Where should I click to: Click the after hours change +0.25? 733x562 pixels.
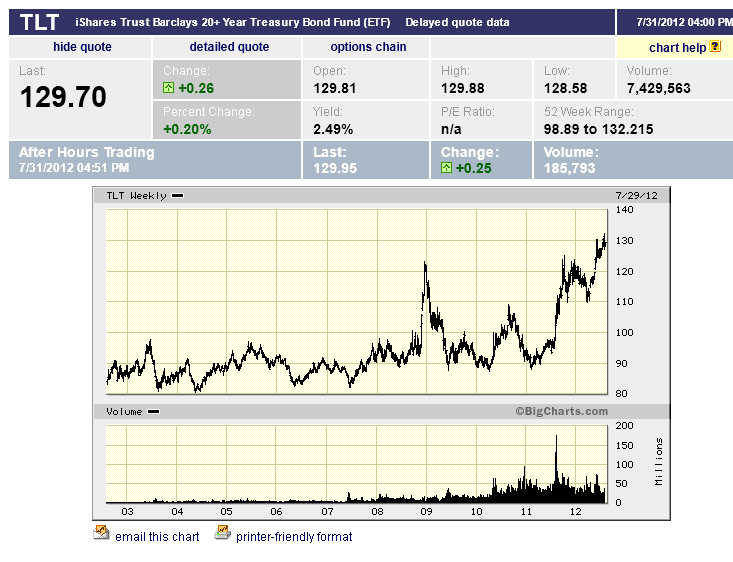(x=473, y=168)
